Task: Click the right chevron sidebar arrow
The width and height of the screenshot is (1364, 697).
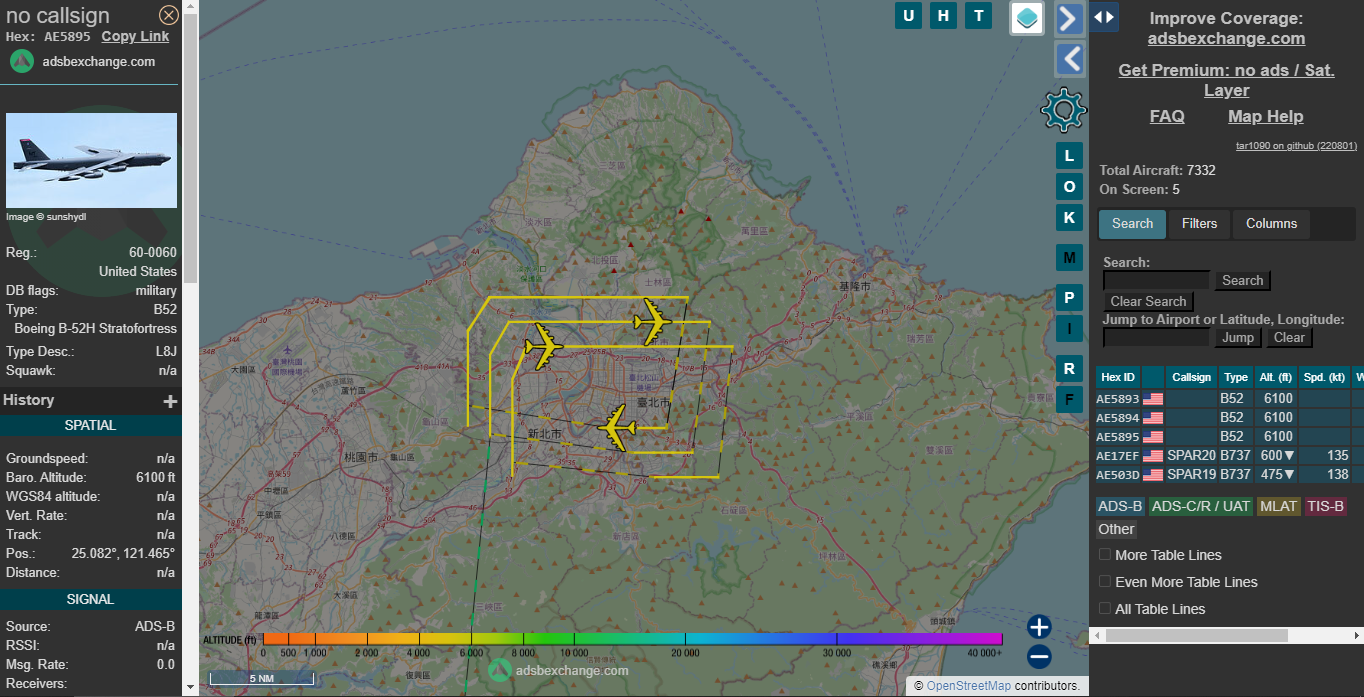Action: point(1070,18)
